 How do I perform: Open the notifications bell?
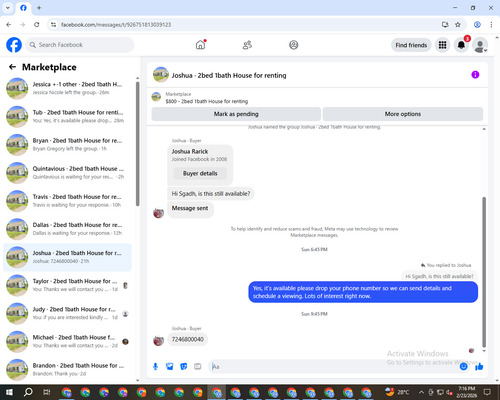[x=461, y=45]
